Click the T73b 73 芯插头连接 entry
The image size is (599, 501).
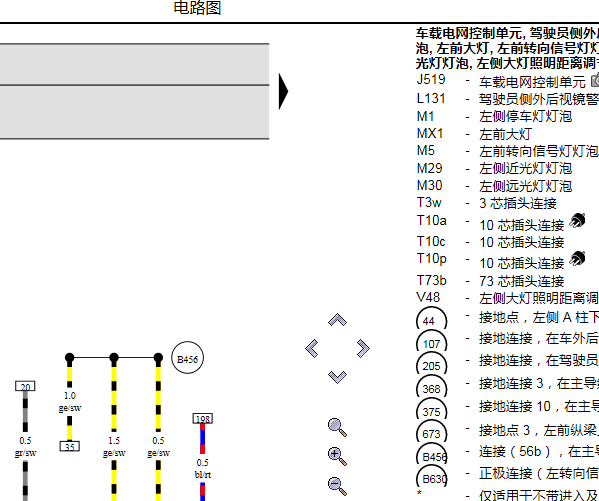click(490, 281)
